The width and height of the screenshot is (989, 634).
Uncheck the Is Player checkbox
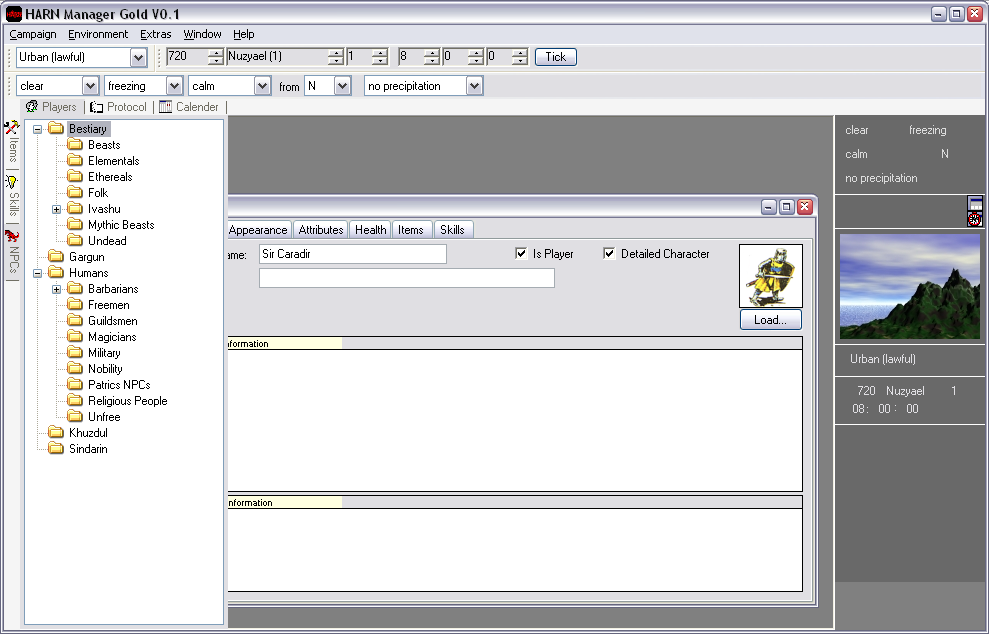coord(521,254)
